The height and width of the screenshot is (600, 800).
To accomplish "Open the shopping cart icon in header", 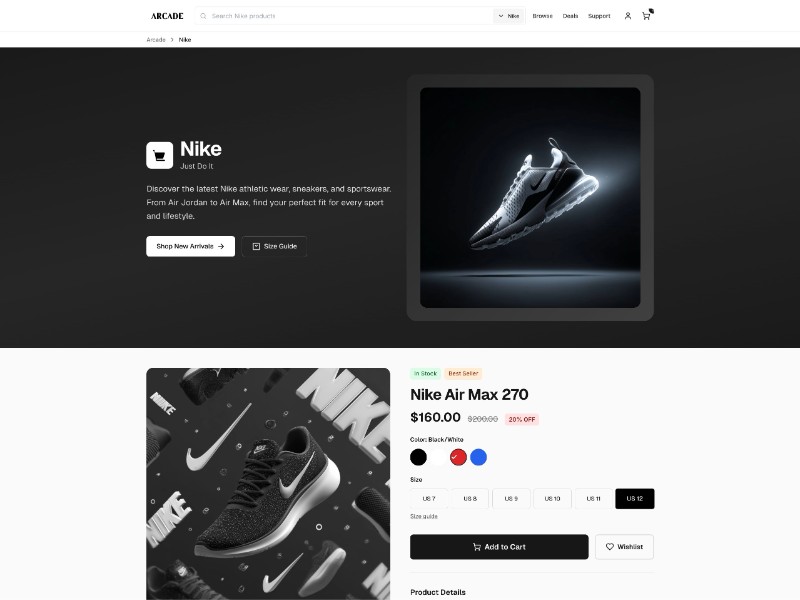I will 646,16.
